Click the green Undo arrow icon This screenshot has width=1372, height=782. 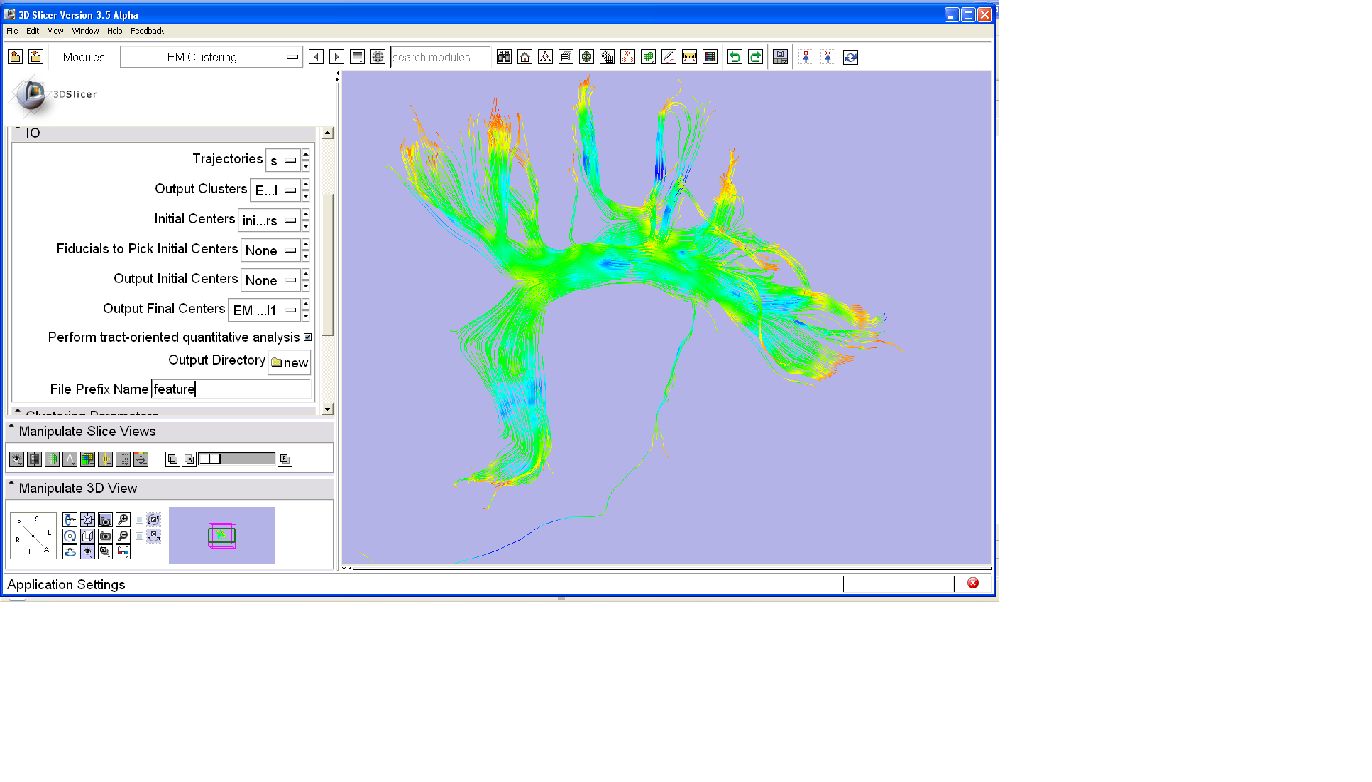pos(734,57)
